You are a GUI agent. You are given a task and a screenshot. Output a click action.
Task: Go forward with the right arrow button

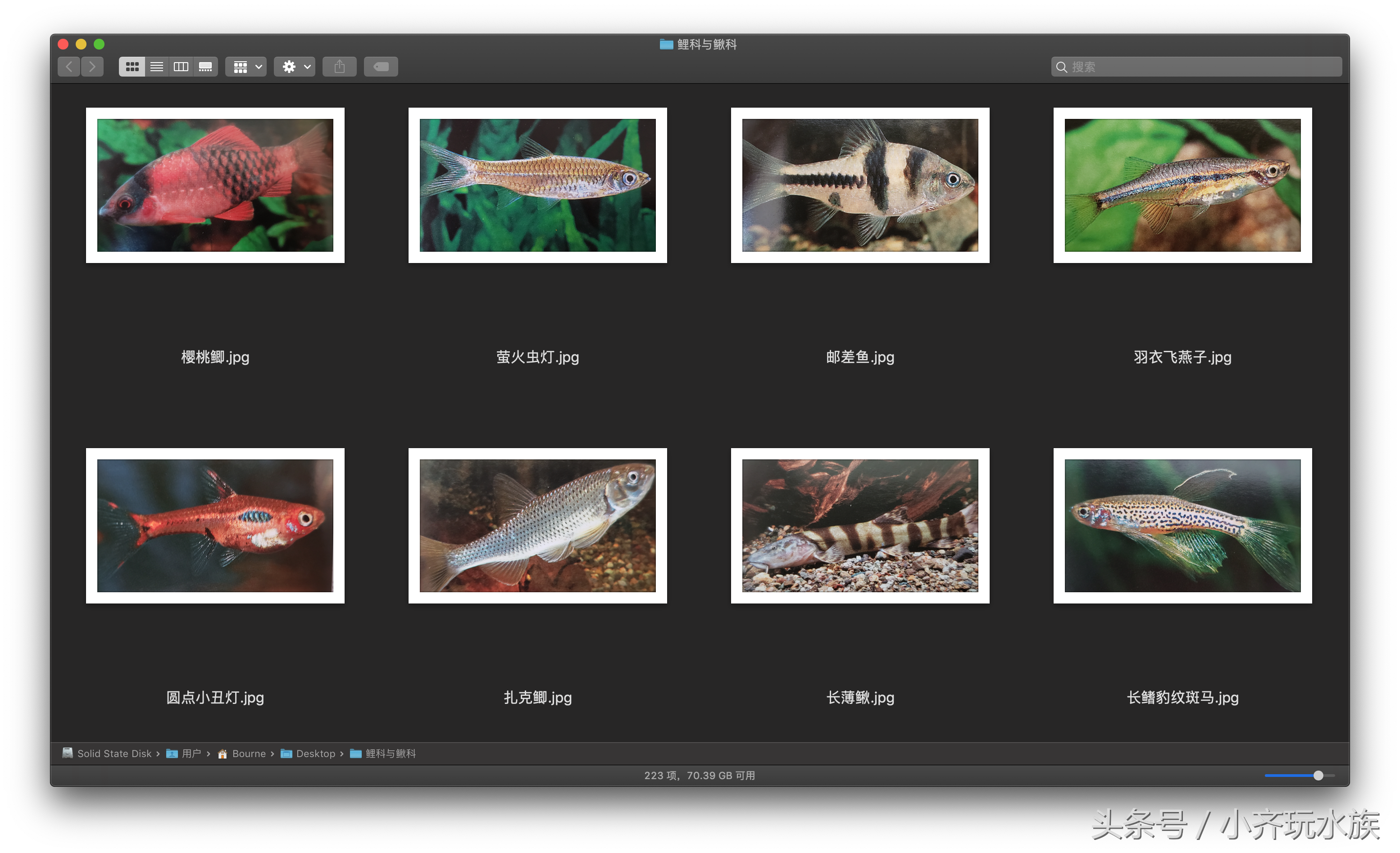point(93,67)
